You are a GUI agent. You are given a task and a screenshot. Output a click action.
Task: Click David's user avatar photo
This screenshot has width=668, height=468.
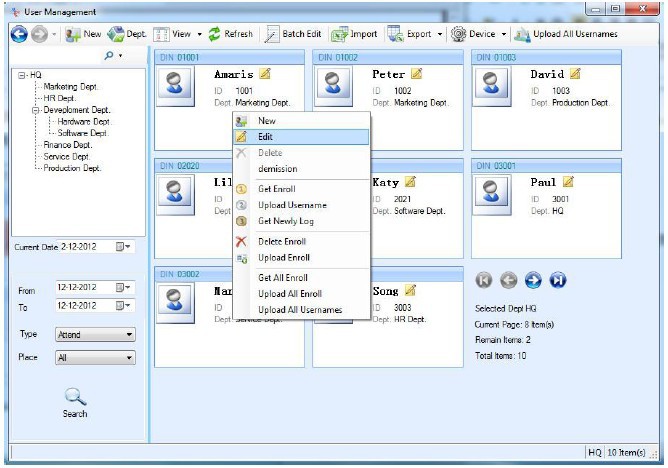pyautogui.click(x=492, y=86)
